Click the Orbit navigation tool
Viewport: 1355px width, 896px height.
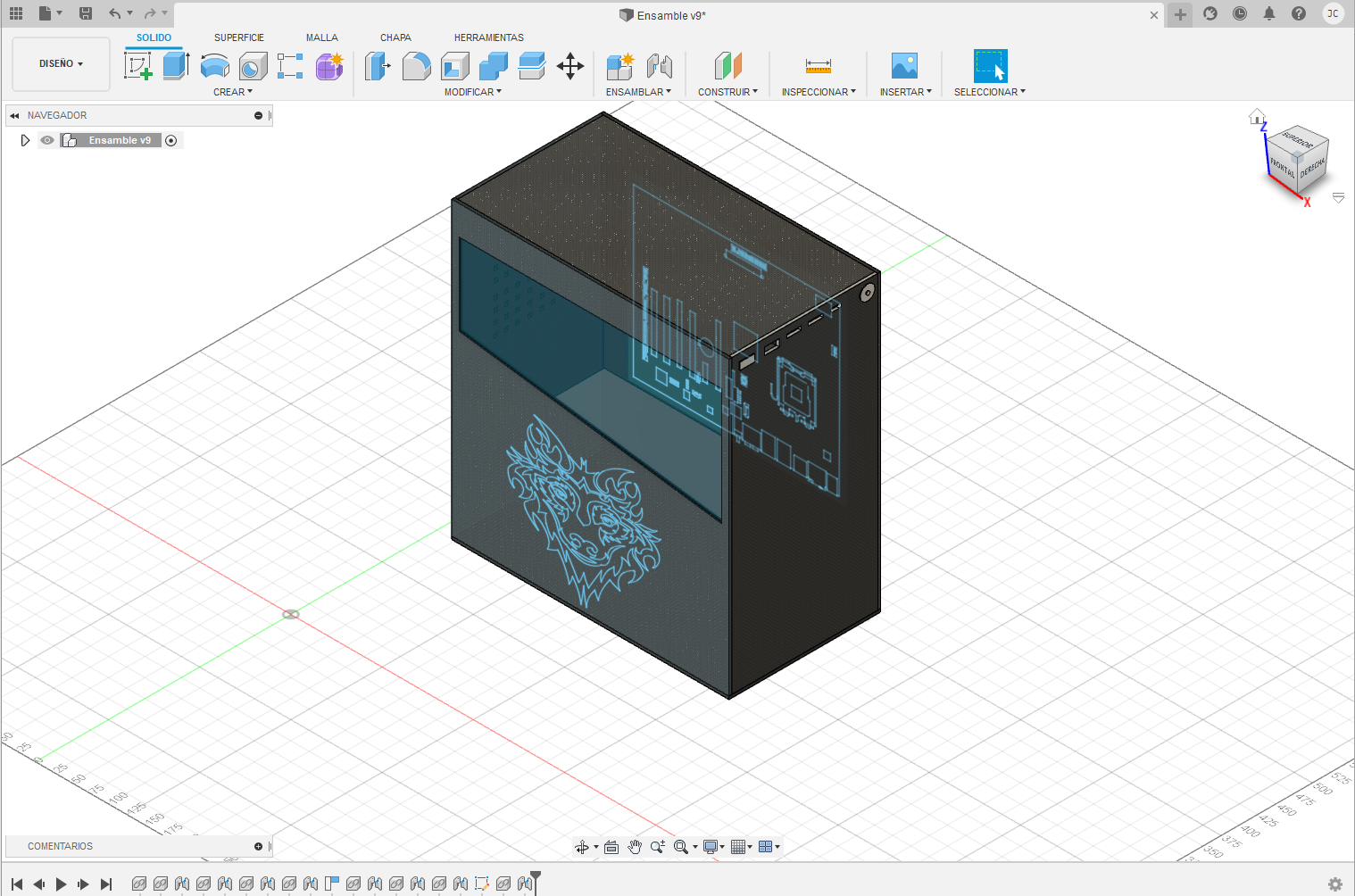(582, 847)
